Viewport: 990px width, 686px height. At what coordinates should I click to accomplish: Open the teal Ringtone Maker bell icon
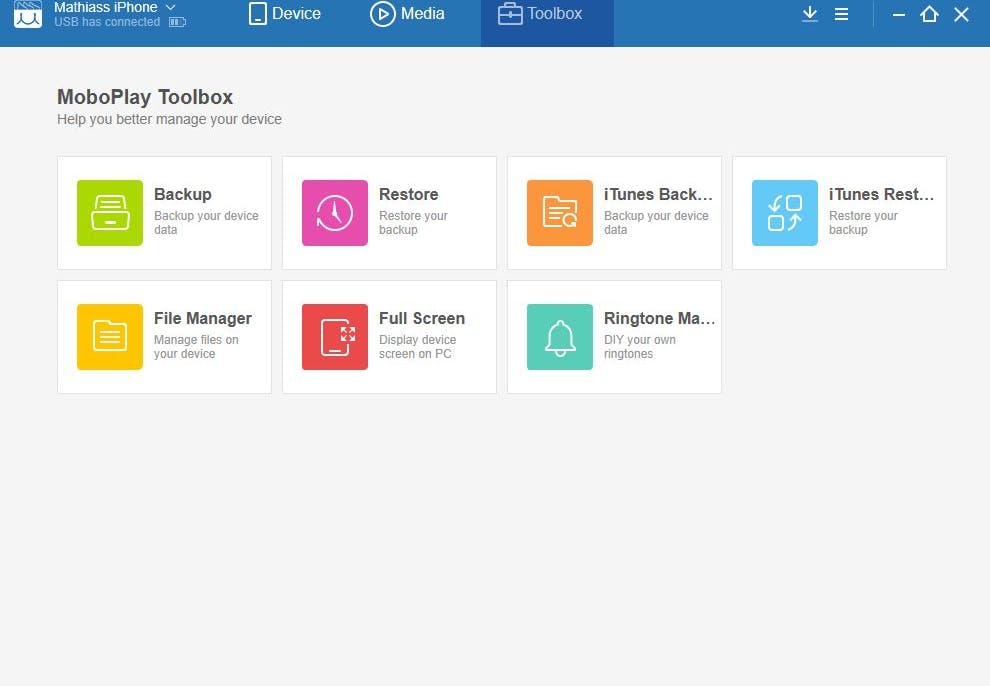[560, 337]
